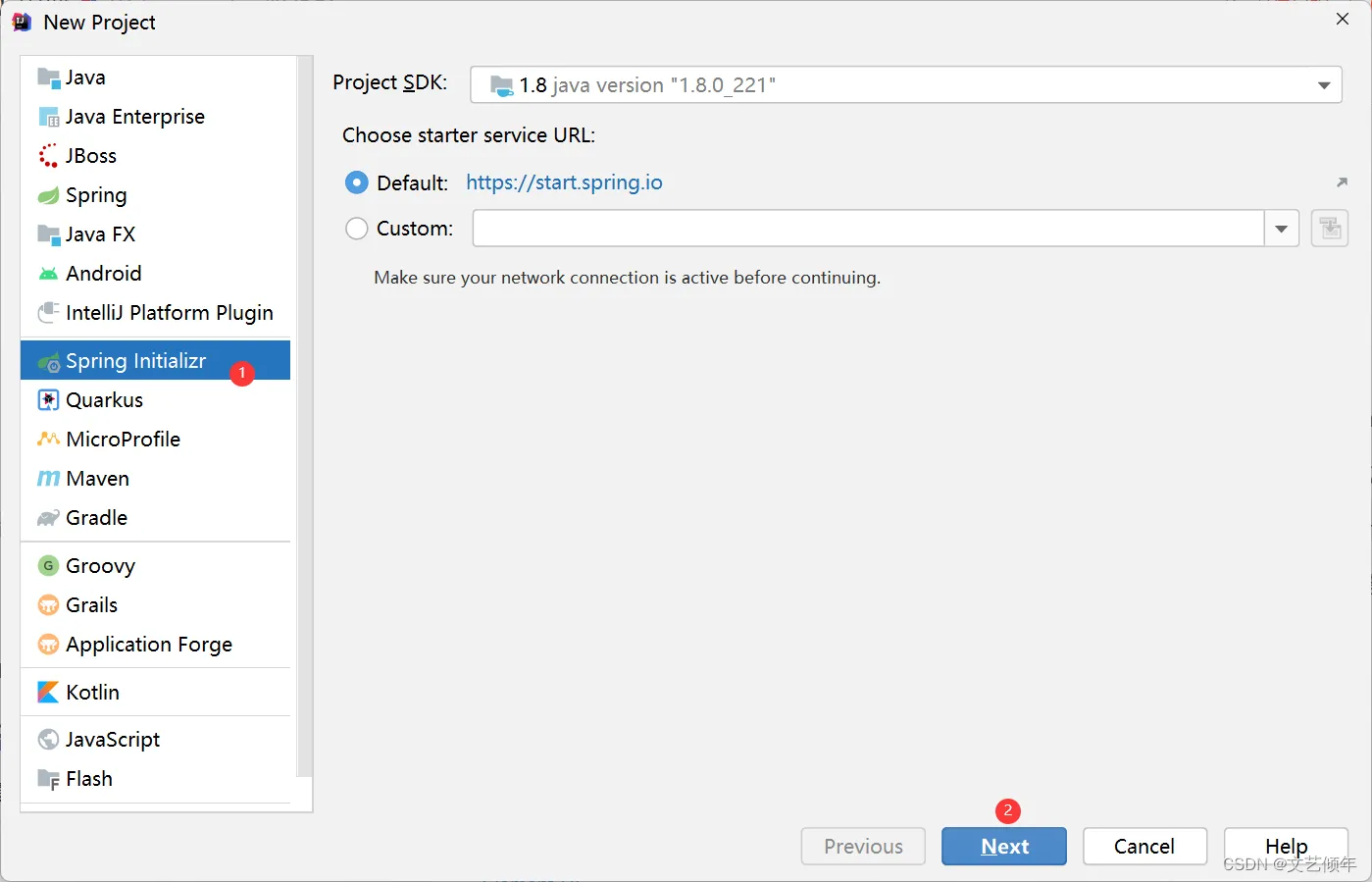Click the Groovy G icon
Viewport: 1372px width, 882px height.
48,566
